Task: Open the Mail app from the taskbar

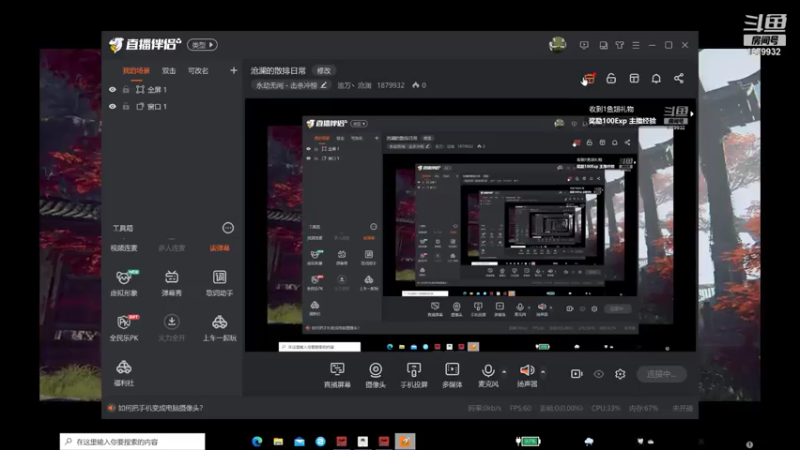Action: tap(299, 442)
